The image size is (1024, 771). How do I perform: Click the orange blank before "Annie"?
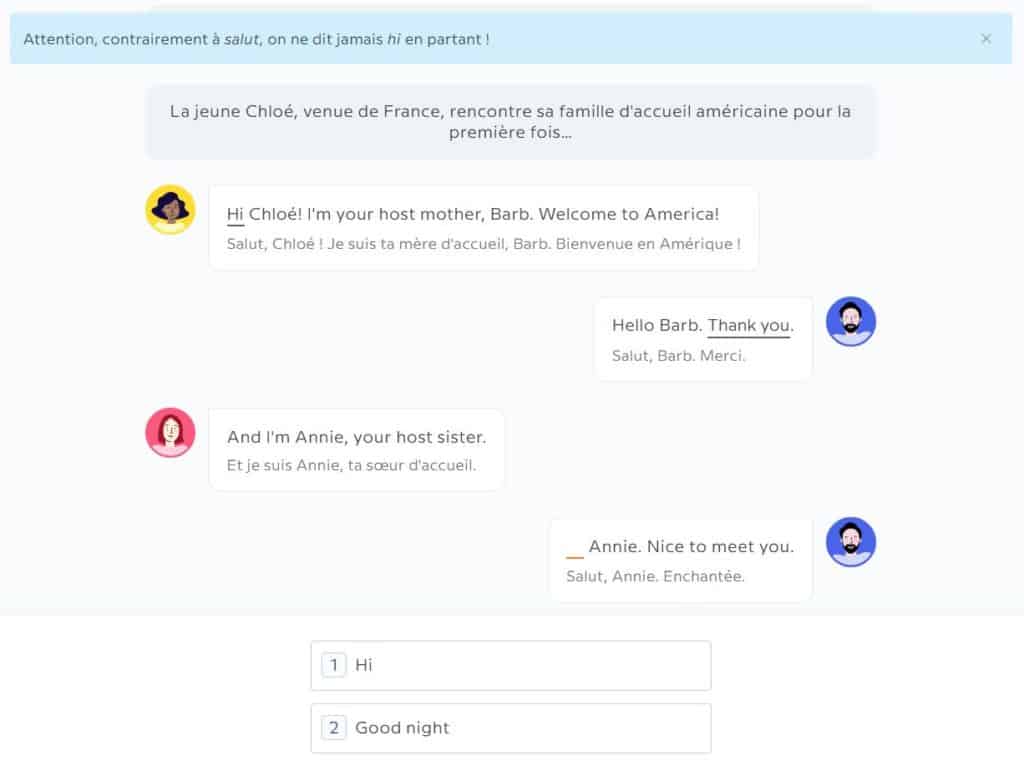(x=574, y=548)
